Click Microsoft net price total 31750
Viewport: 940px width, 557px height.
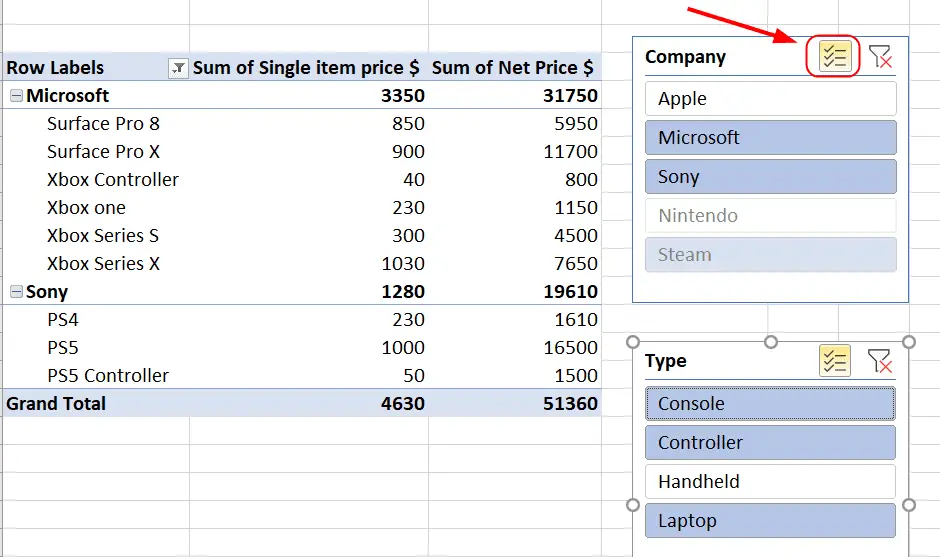570,95
